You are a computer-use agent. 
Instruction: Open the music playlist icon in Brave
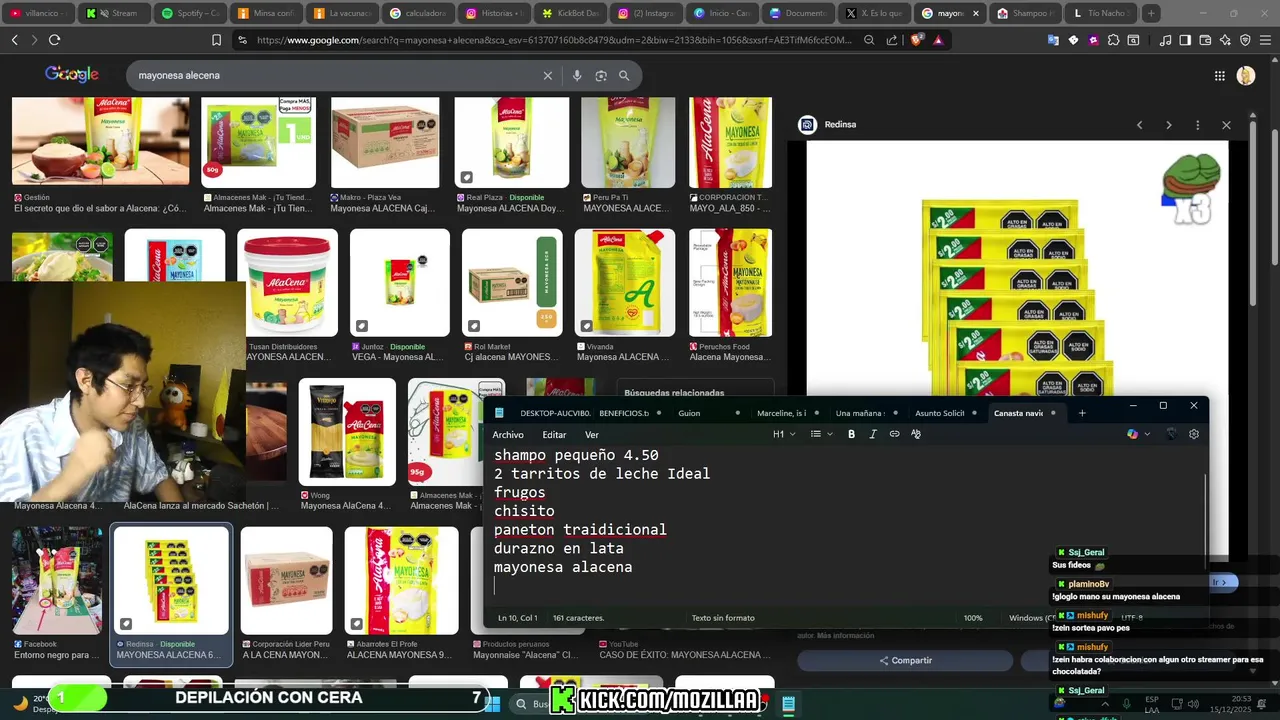click(1165, 40)
